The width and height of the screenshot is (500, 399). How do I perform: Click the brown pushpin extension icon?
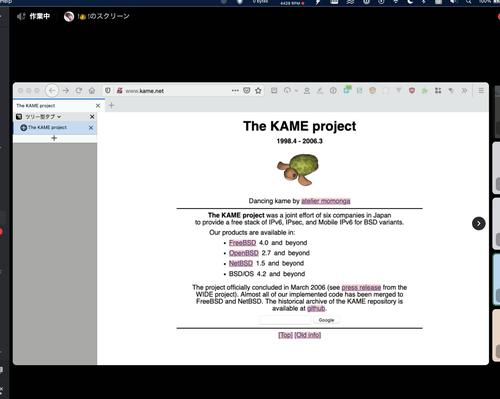[451, 90]
